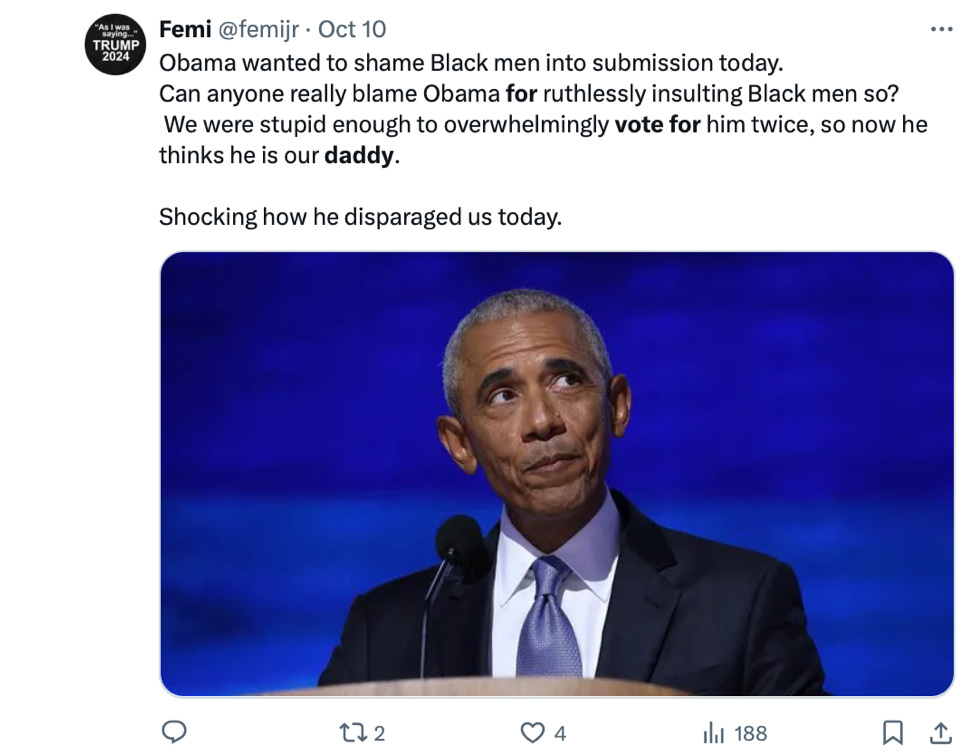Click the bold 'vote for' text
The image size is (971, 756).
tap(657, 125)
